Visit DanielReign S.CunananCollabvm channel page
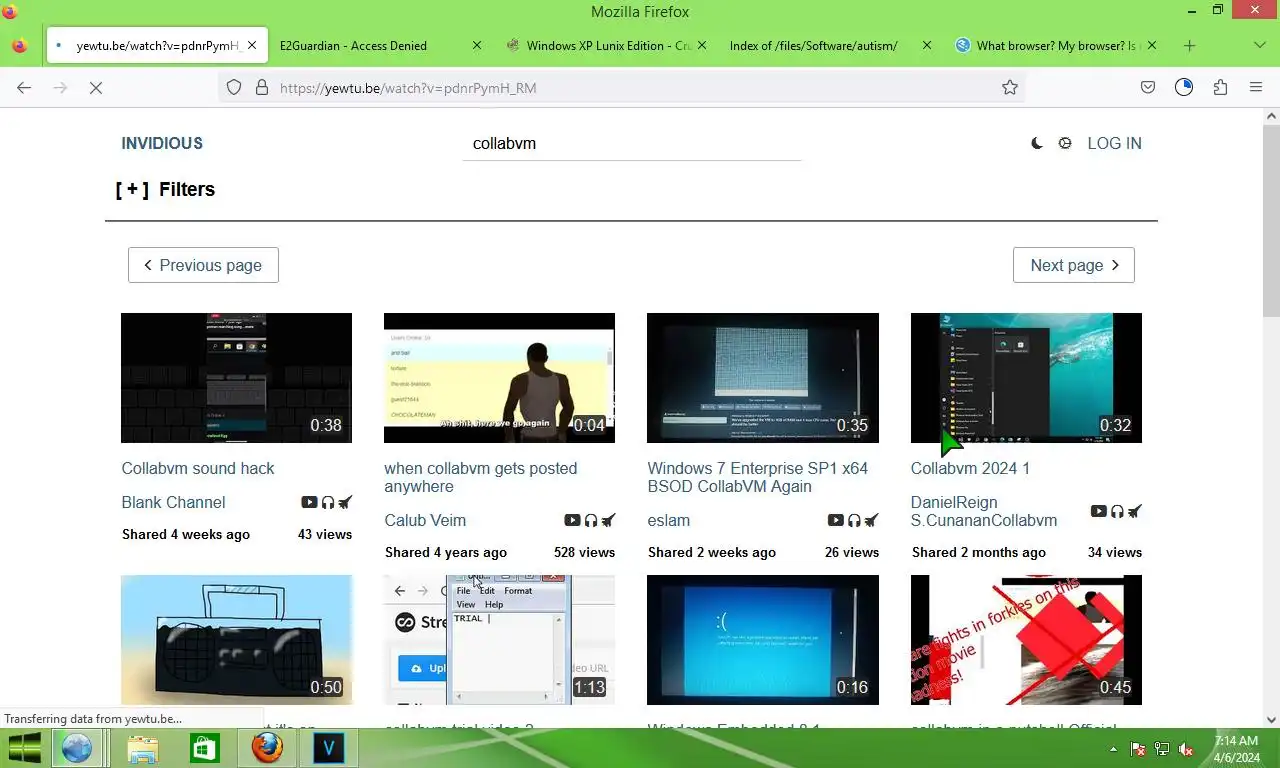Screen dimensions: 1280x768 coord(984,511)
